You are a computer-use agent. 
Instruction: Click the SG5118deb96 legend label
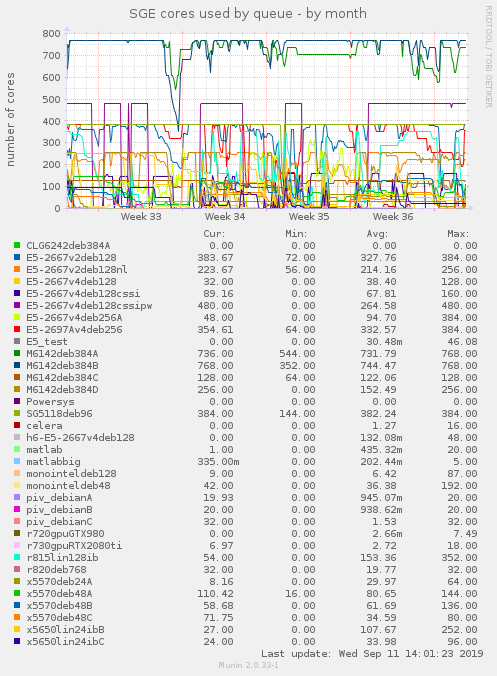(x=59, y=413)
